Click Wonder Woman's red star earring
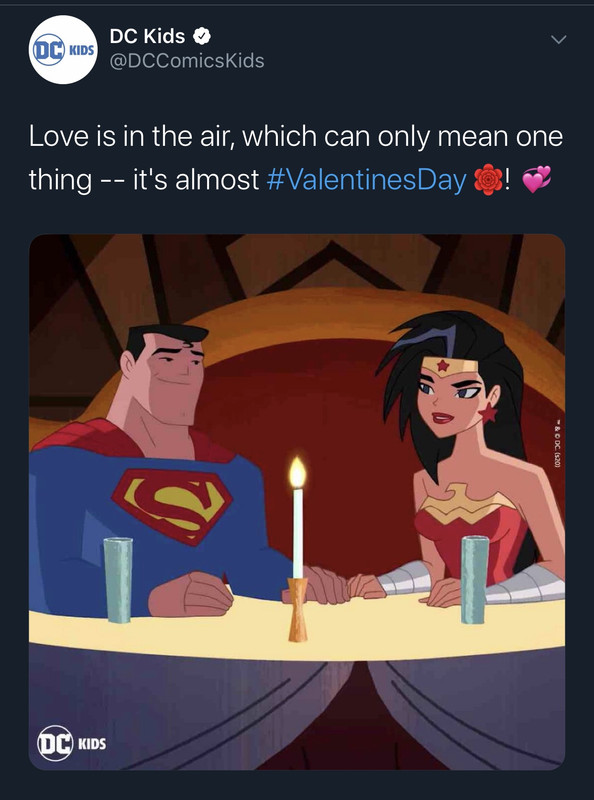 pos(488,412)
